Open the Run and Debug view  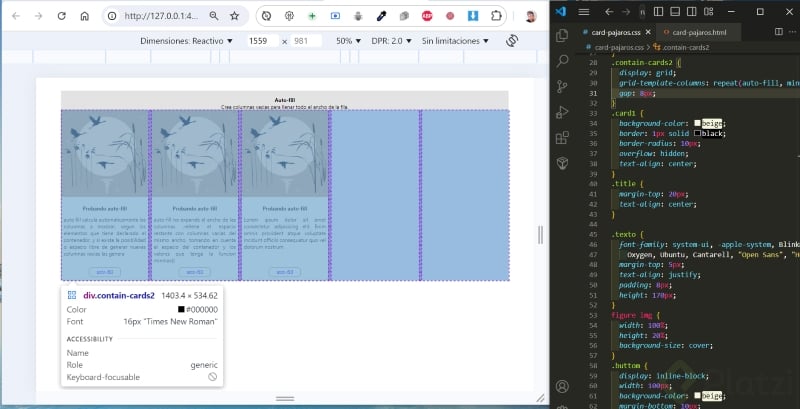coord(562,112)
